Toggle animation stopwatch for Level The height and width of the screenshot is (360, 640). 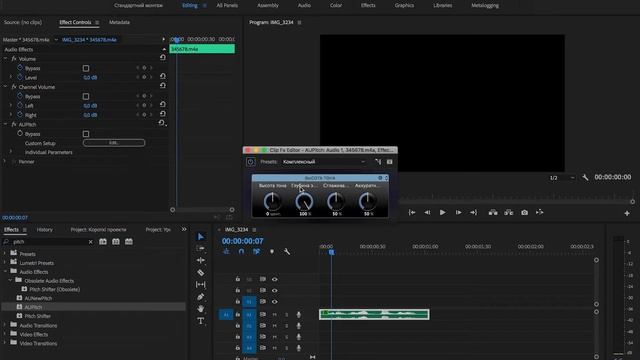(20, 77)
